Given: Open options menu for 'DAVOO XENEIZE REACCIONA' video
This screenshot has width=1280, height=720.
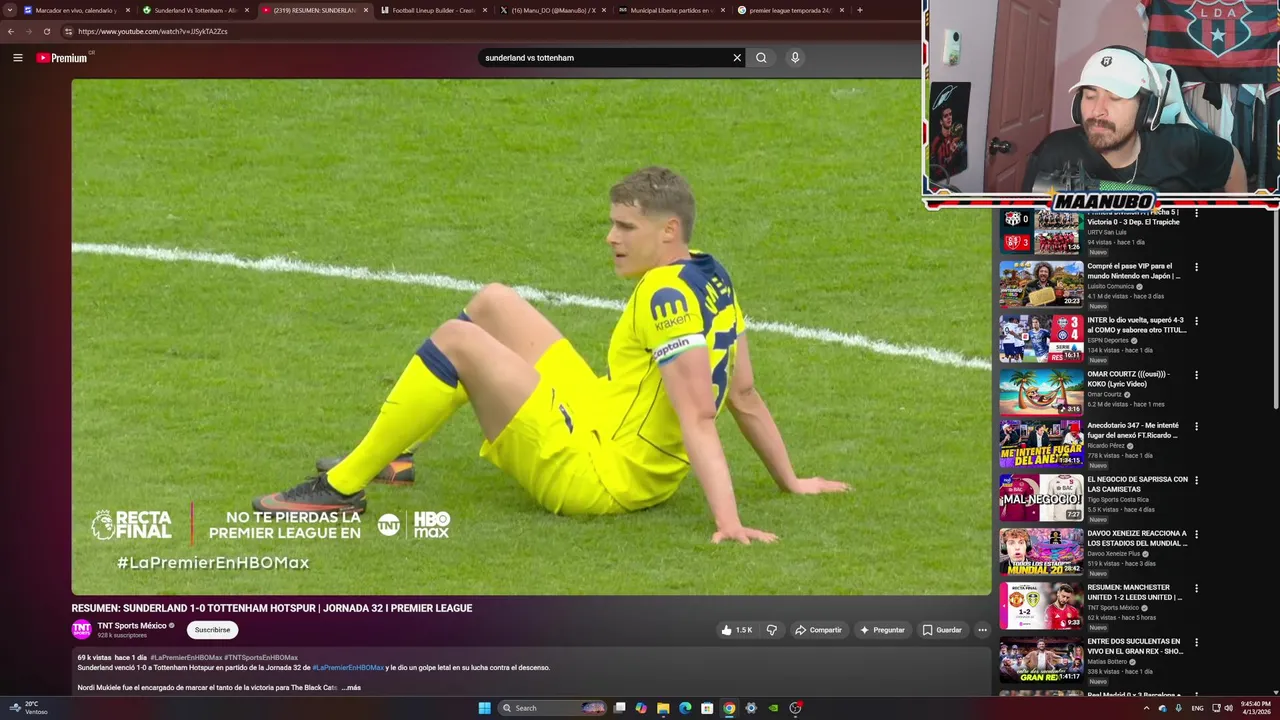Looking at the screenshot, I should [x=1196, y=534].
